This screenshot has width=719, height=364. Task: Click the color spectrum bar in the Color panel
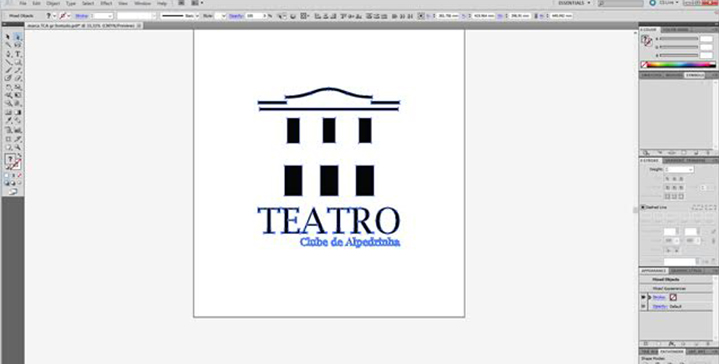682,65
